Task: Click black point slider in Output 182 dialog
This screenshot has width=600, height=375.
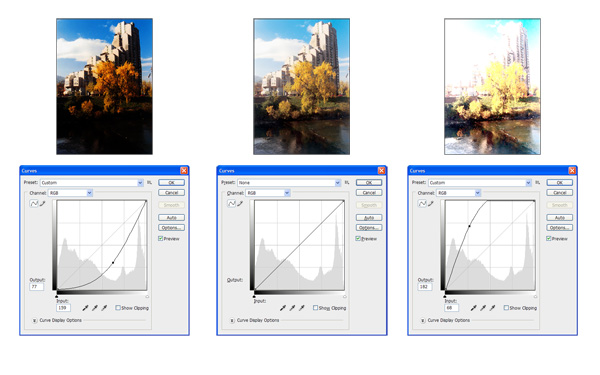Action: coord(445,296)
